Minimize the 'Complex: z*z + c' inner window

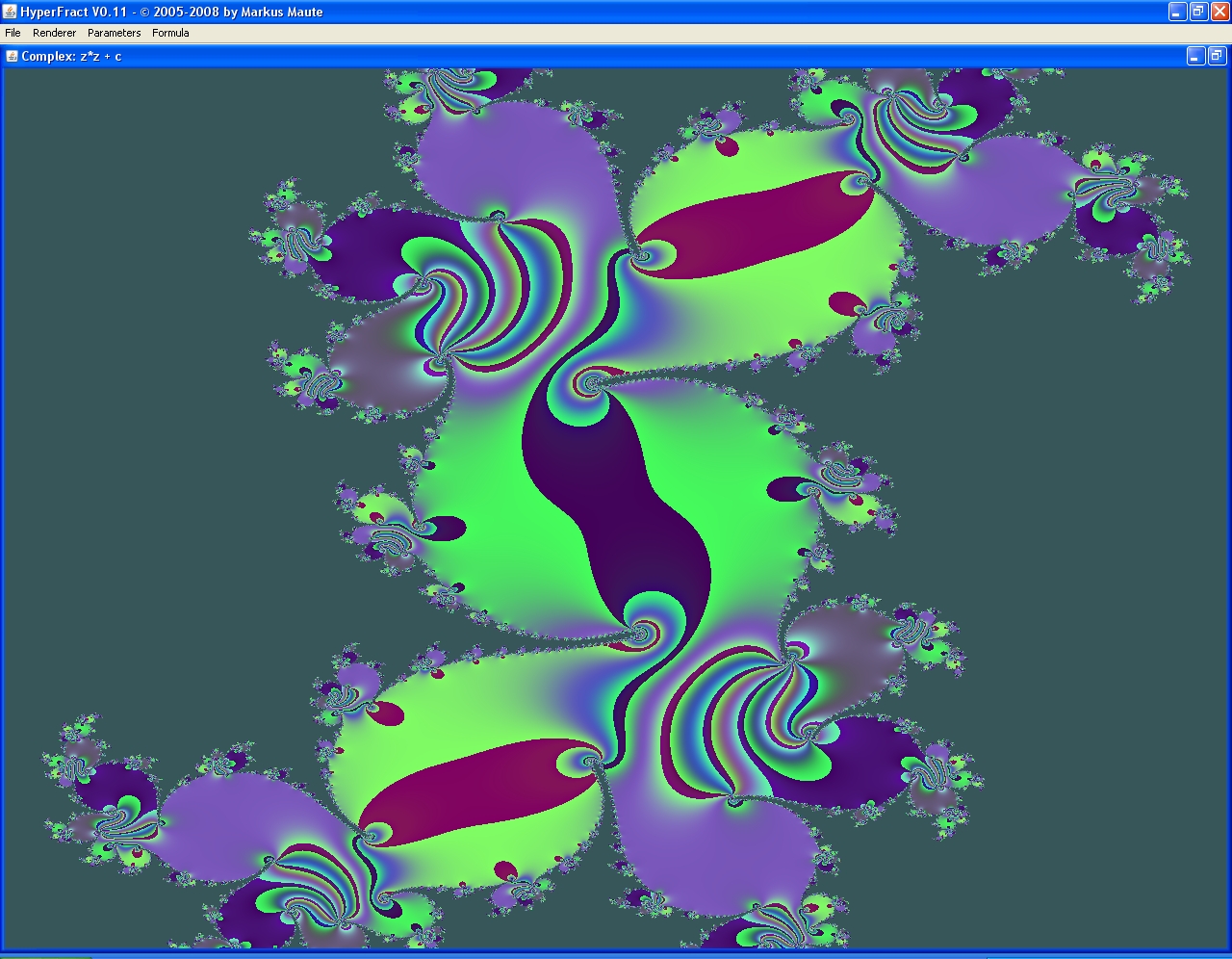pyautogui.click(x=1194, y=56)
